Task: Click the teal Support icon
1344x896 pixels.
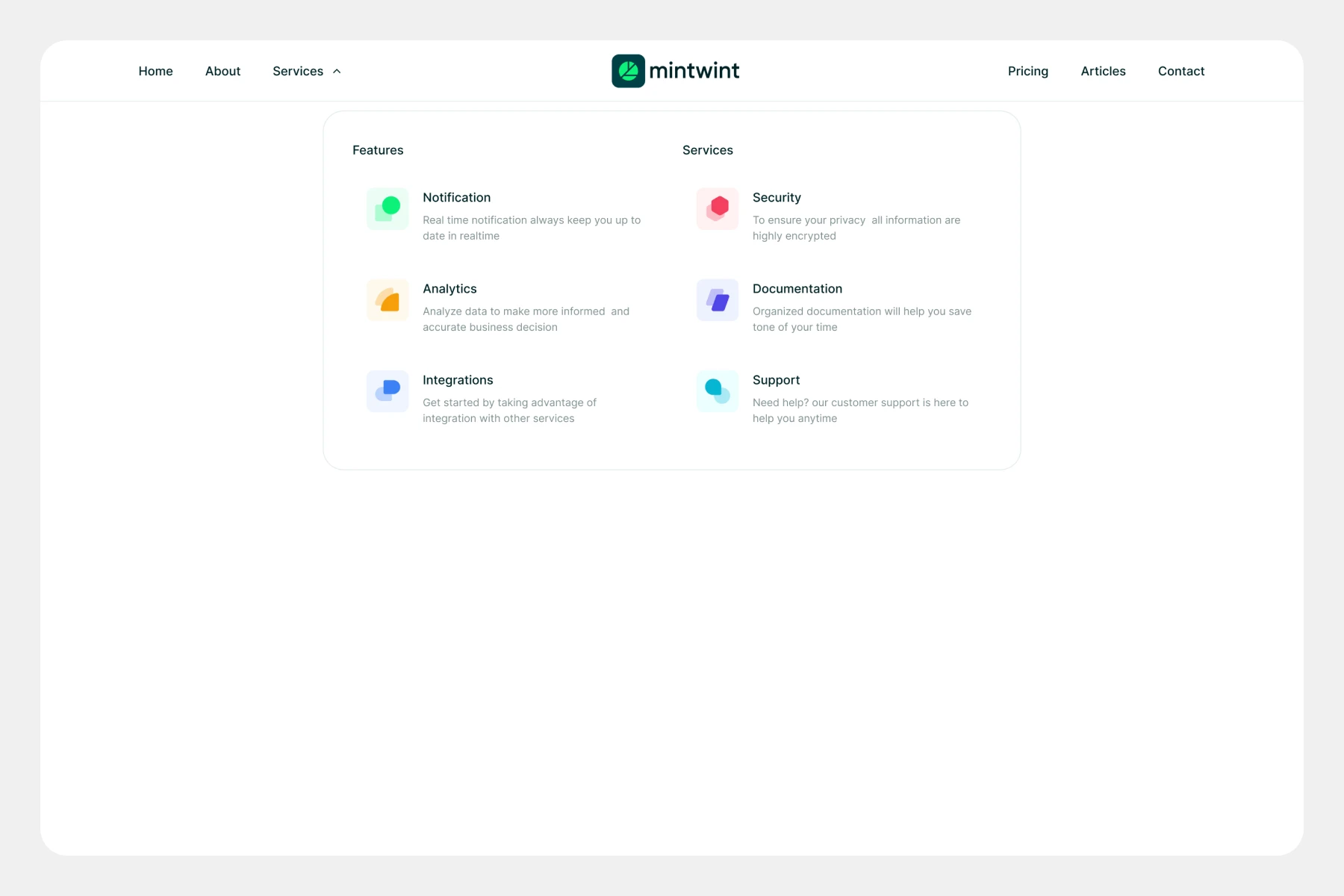Action: (718, 391)
